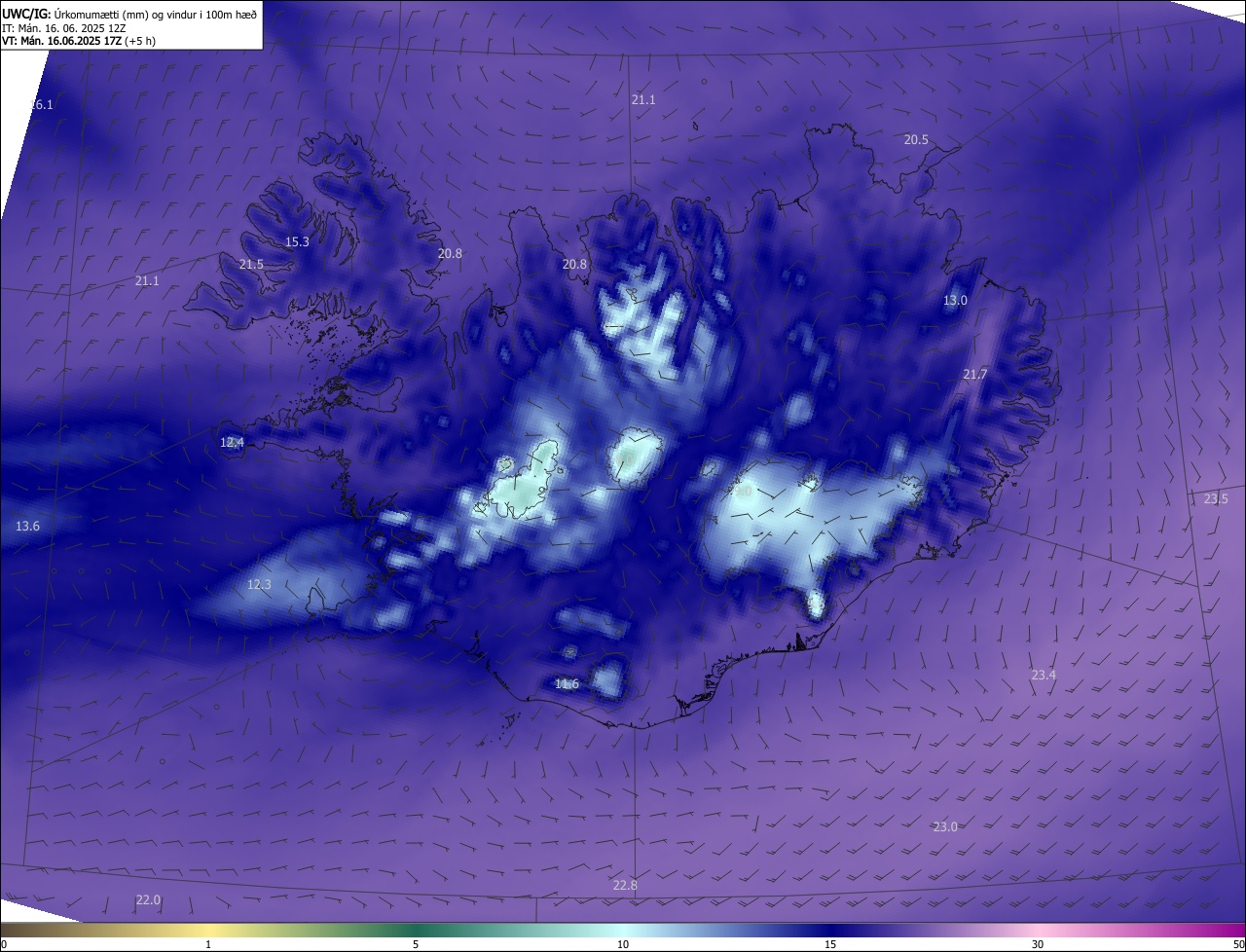Click the 23.5 value label
Screen dimensions: 1246x952
[1216, 499]
